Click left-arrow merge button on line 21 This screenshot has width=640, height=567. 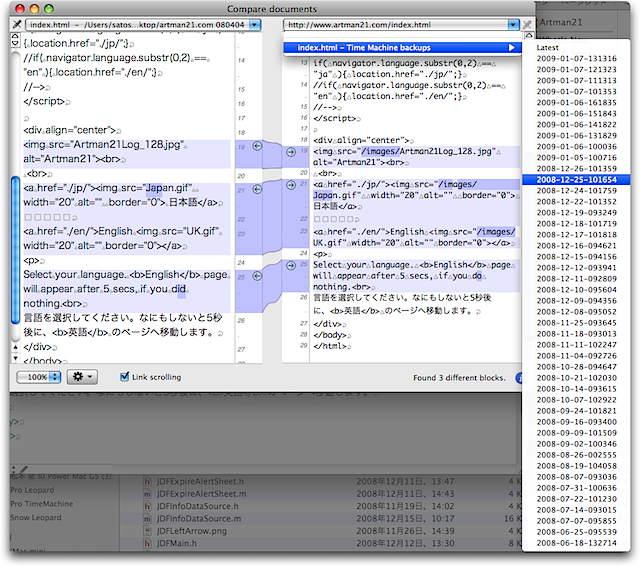pos(257,189)
